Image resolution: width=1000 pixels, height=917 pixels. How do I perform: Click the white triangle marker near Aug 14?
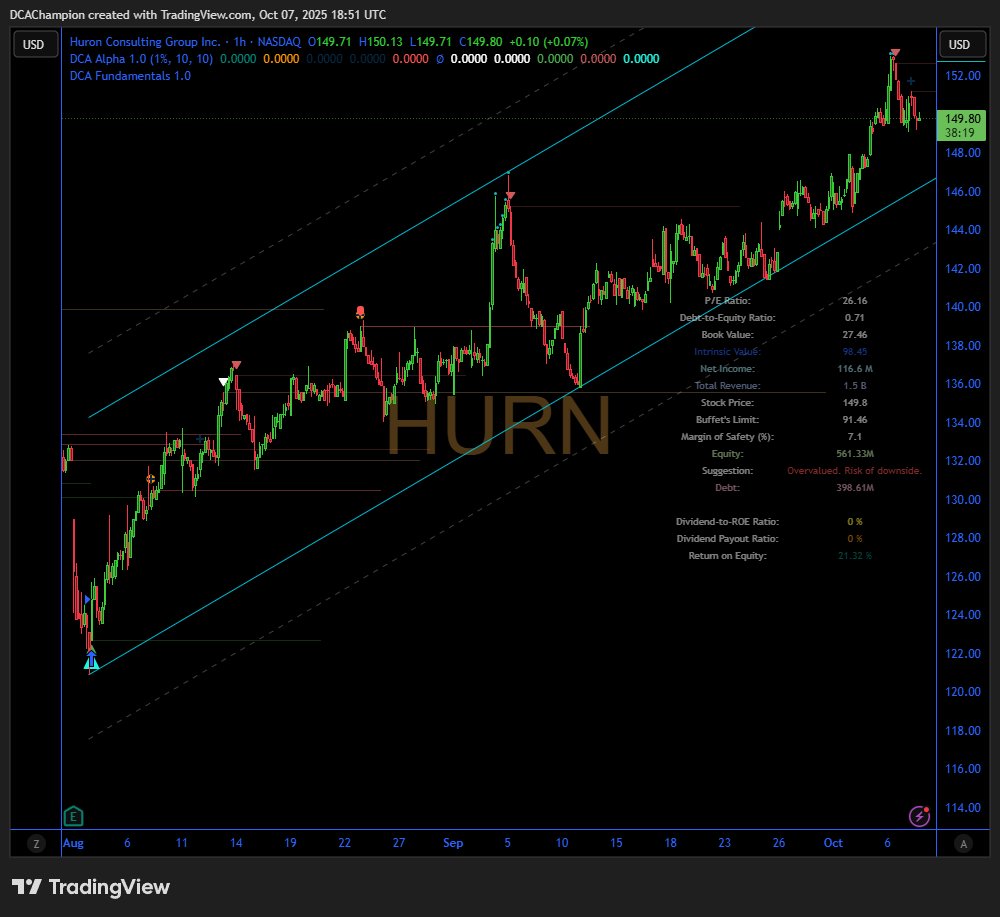223,382
